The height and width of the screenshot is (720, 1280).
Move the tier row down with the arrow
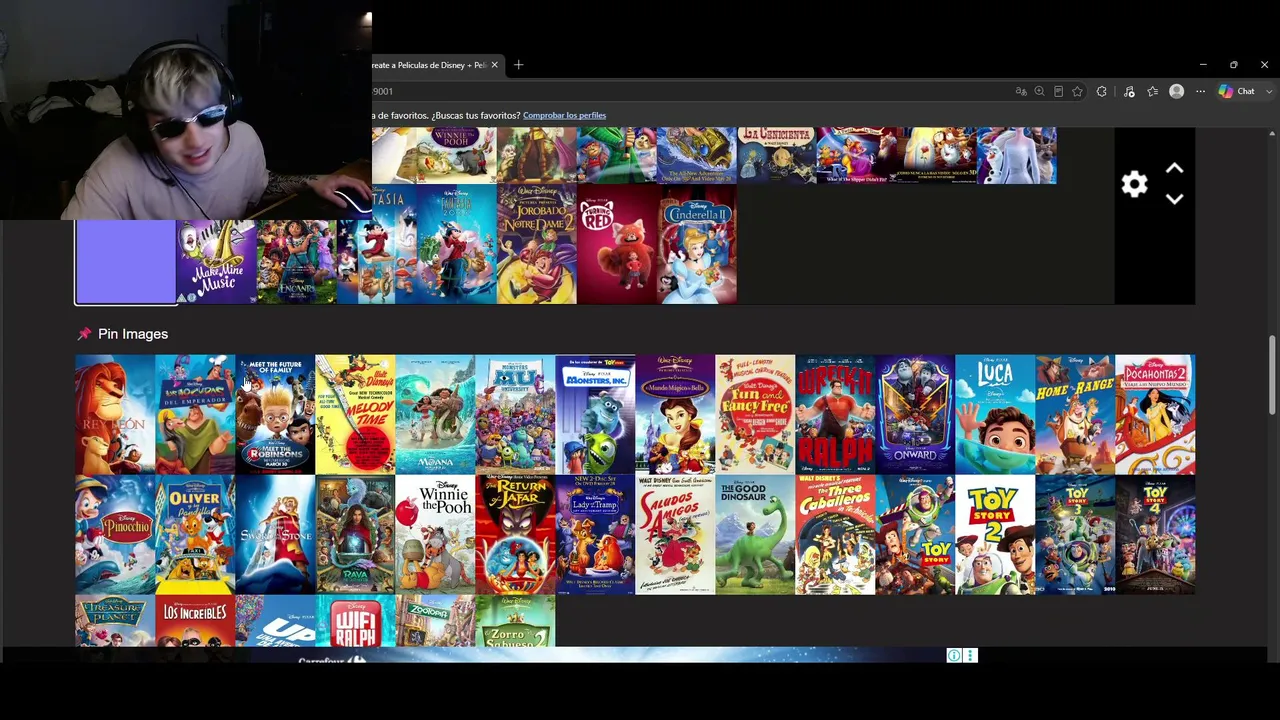(1175, 199)
